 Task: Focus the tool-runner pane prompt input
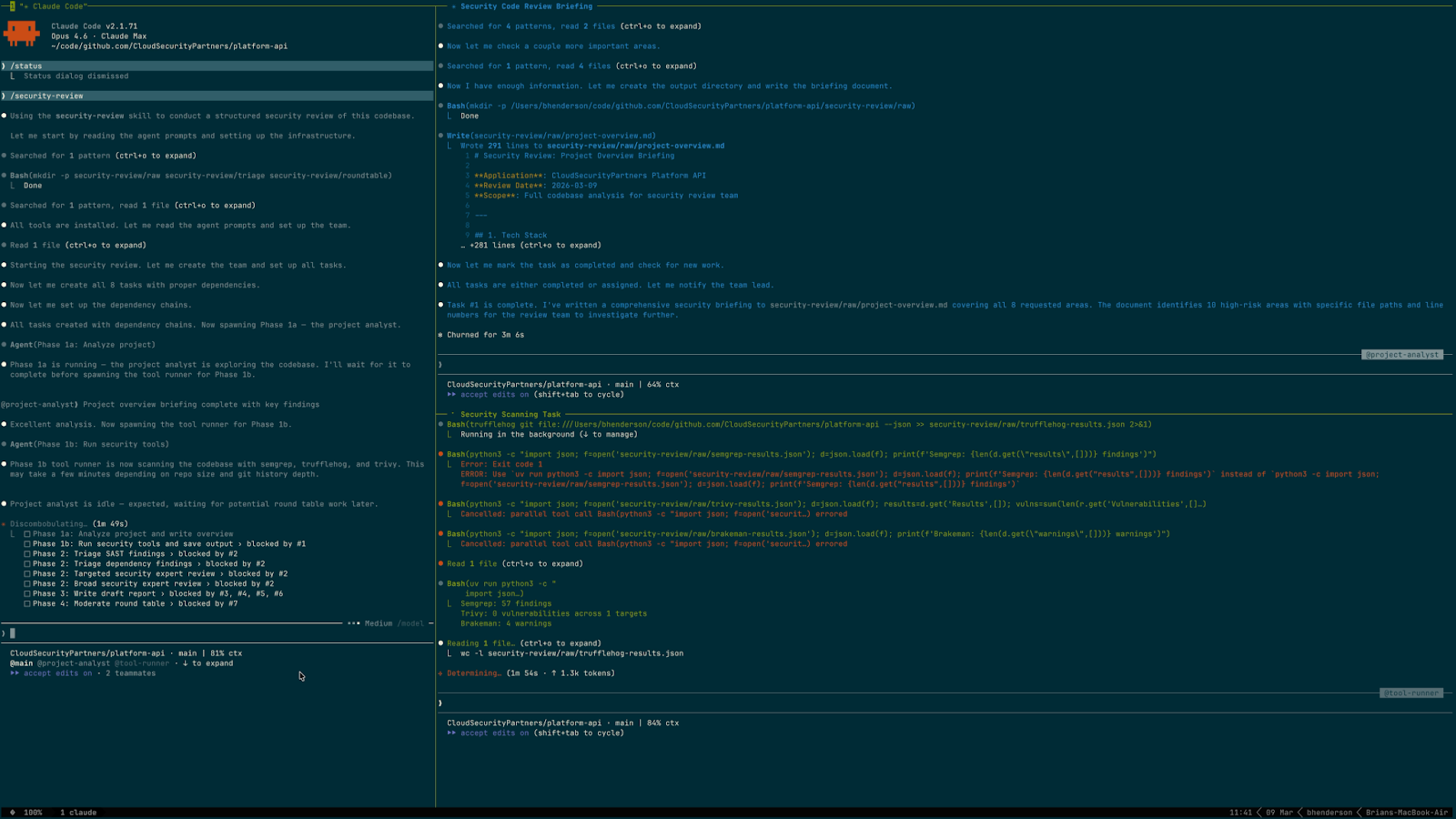tap(946, 703)
